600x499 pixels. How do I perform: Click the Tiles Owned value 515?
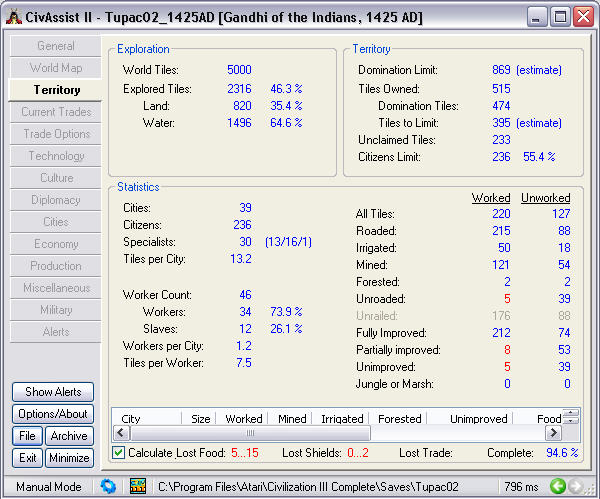point(501,88)
